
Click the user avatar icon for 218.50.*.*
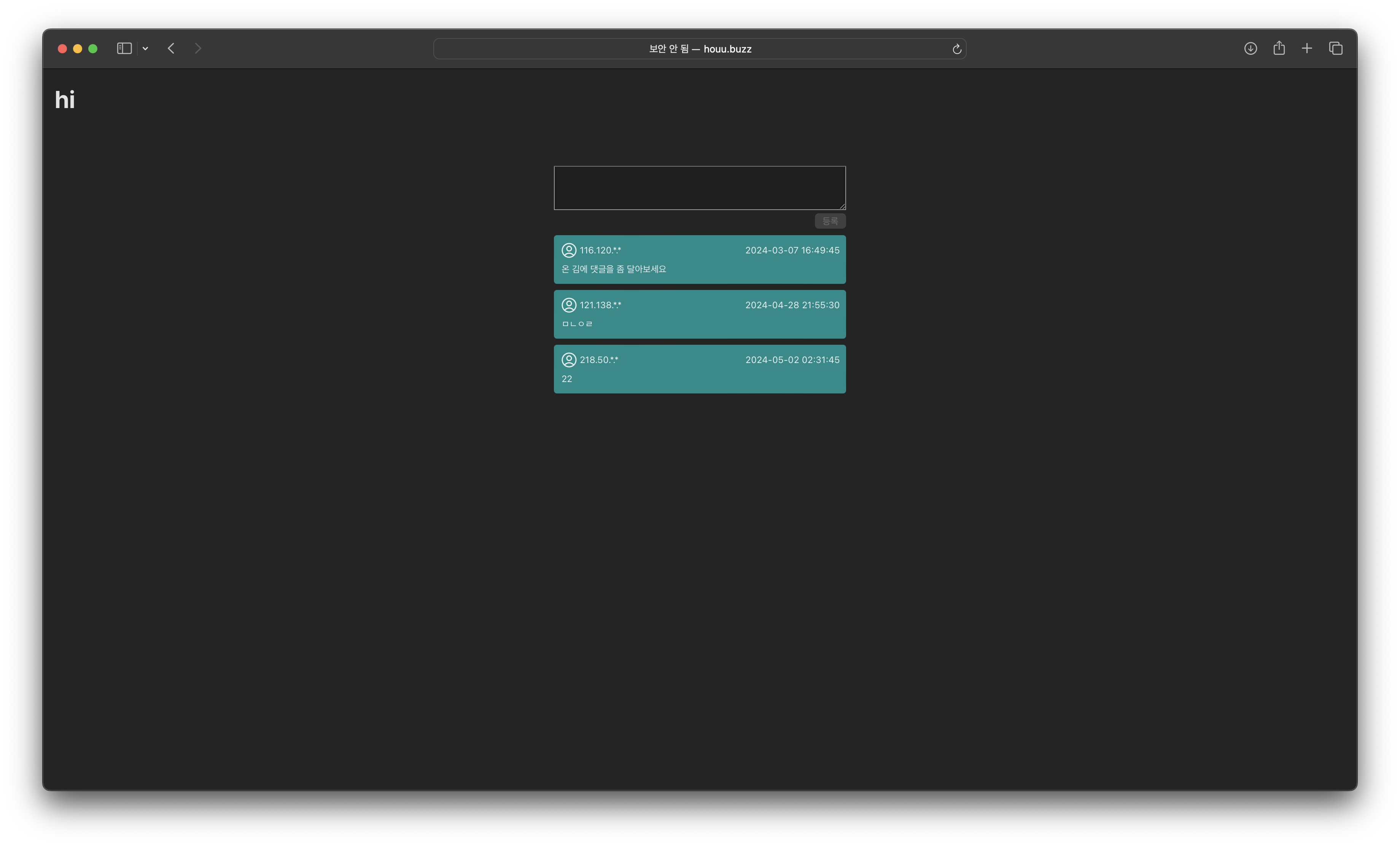click(x=569, y=360)
